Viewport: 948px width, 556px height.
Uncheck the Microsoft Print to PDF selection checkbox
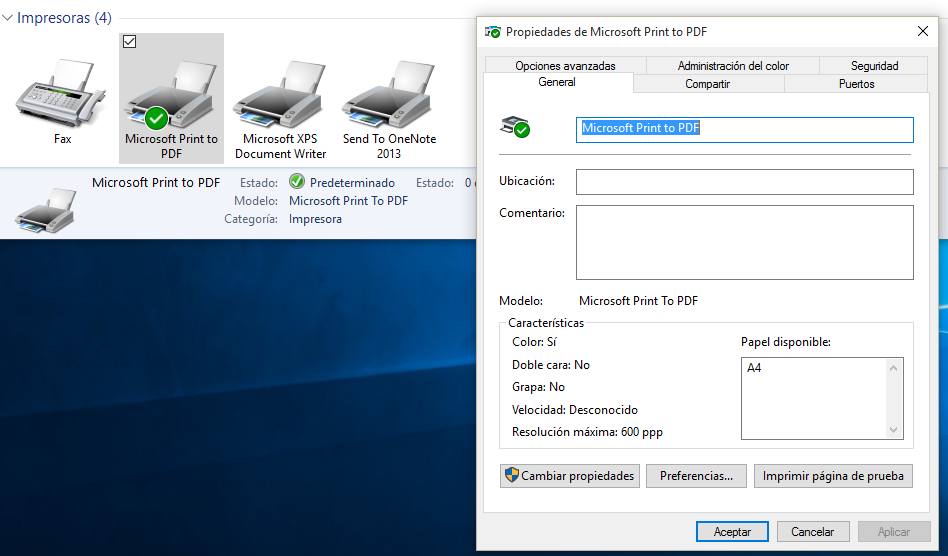click(x=129, y=42)
